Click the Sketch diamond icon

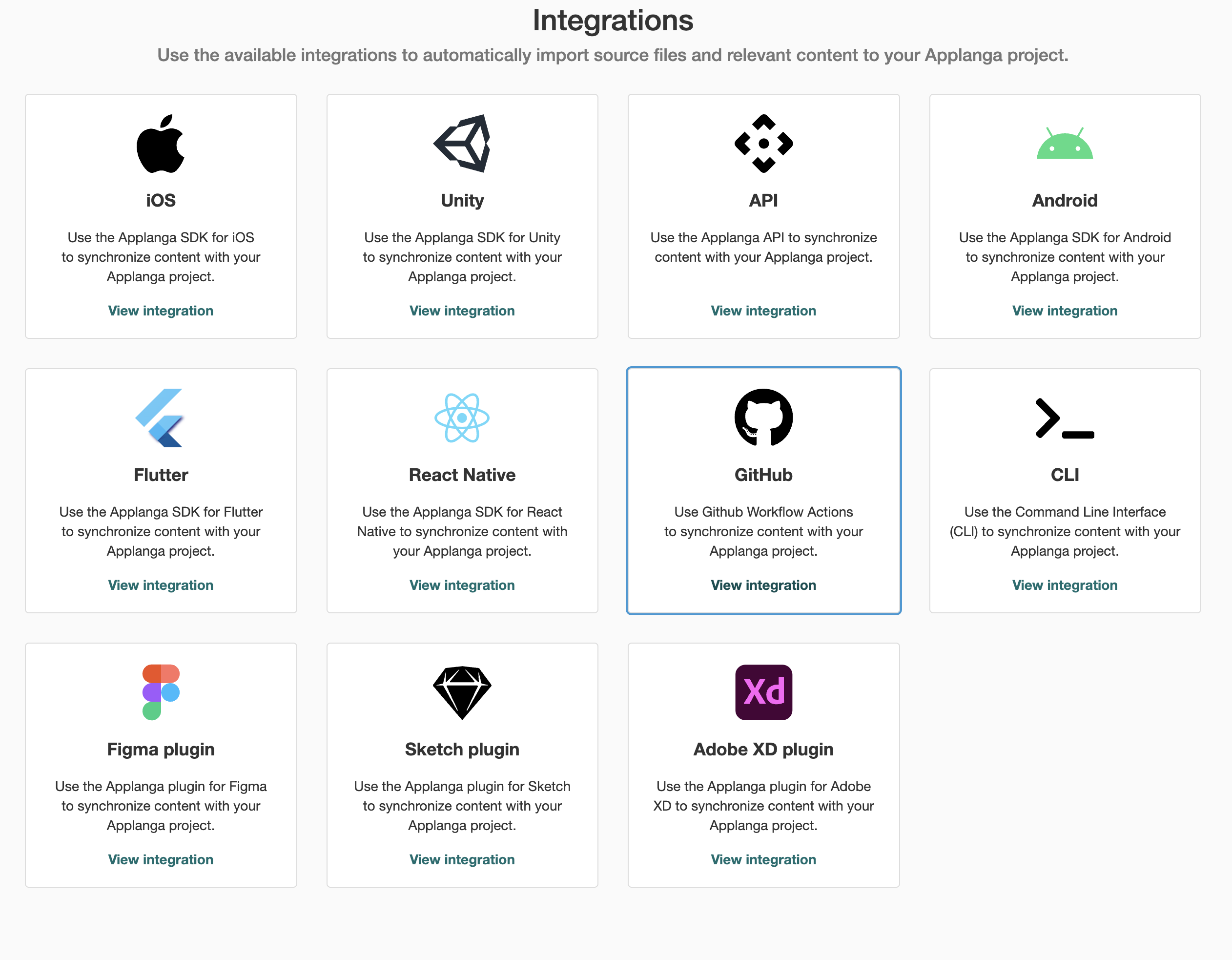(x=462, y=692)
